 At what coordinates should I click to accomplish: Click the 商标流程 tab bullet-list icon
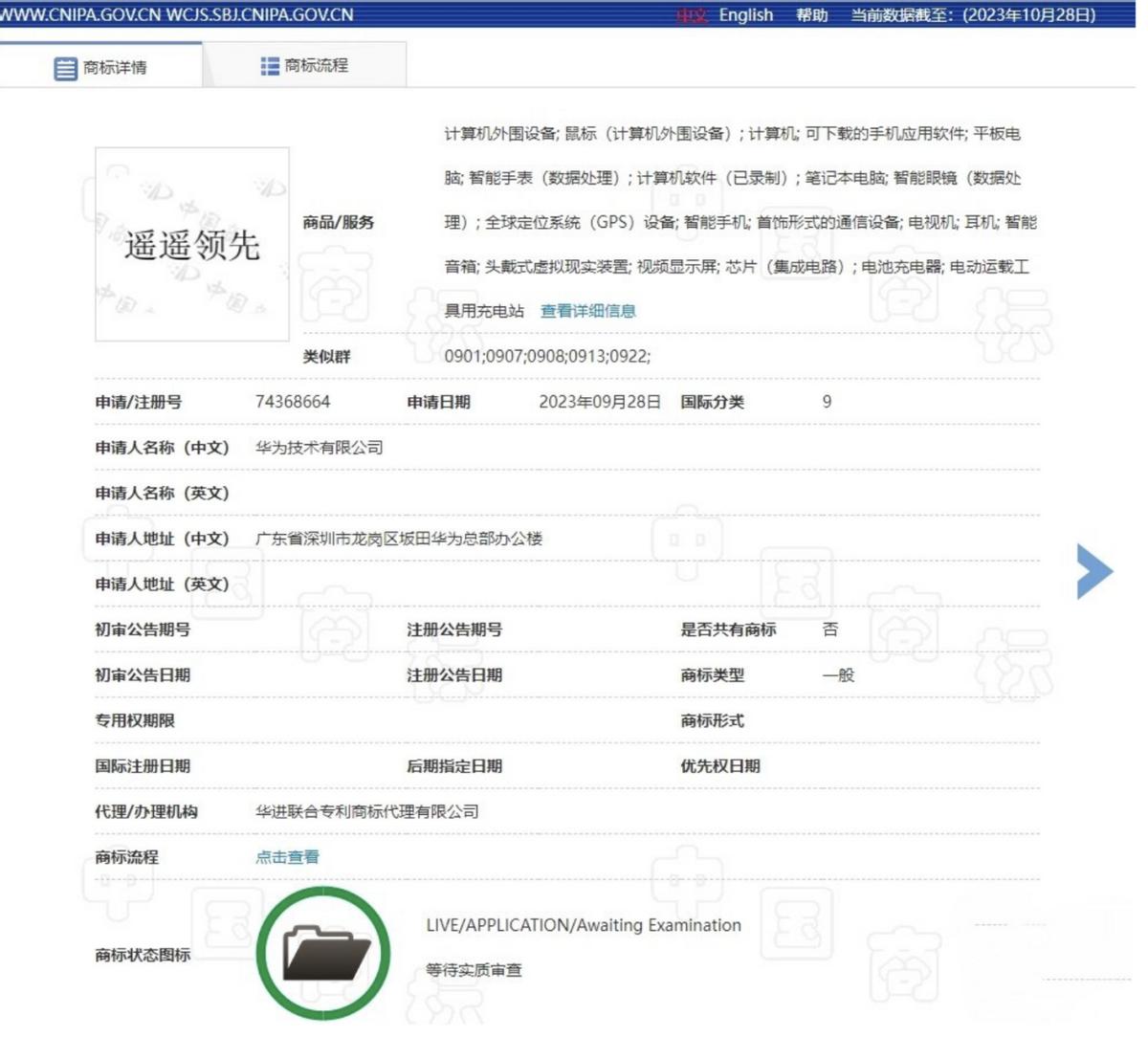(x=270, y=66)
